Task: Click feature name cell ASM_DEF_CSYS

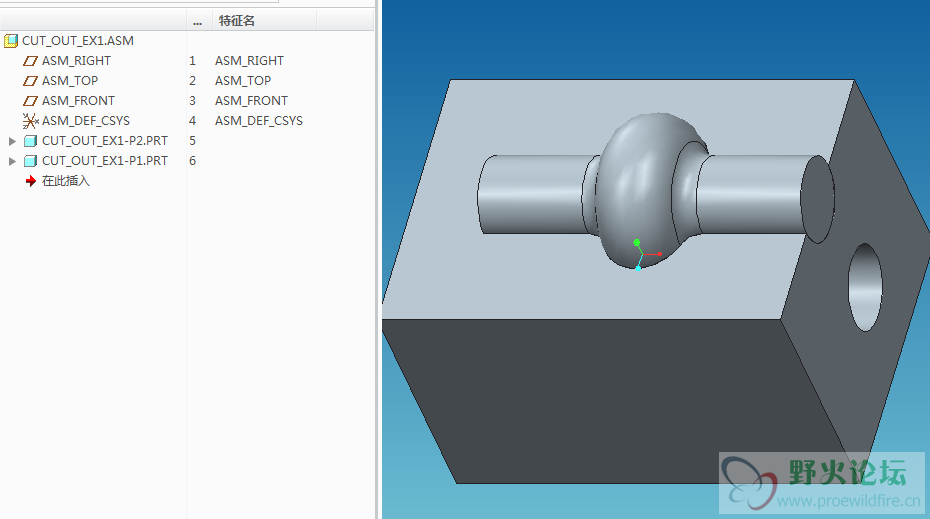Action: point(259,121)
